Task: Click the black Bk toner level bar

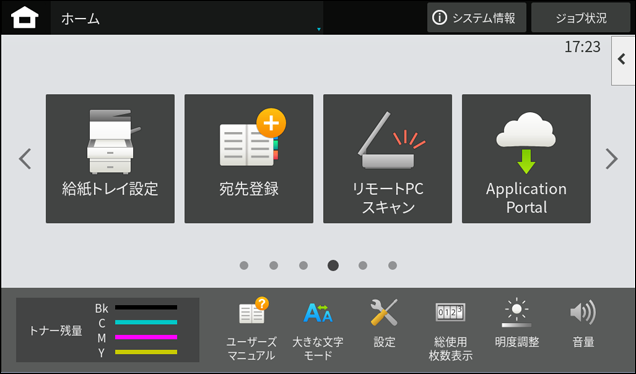Action: click(x=146, y=307)
